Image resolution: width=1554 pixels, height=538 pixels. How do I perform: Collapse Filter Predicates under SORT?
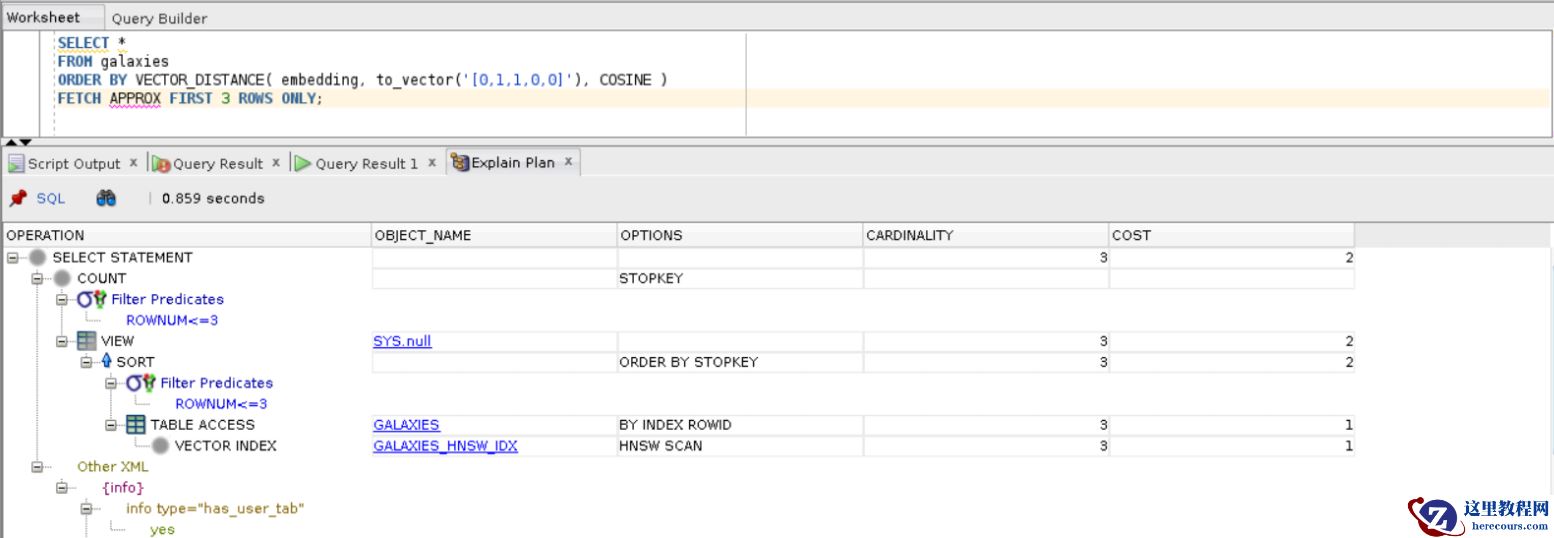click(x=111, y=383)
